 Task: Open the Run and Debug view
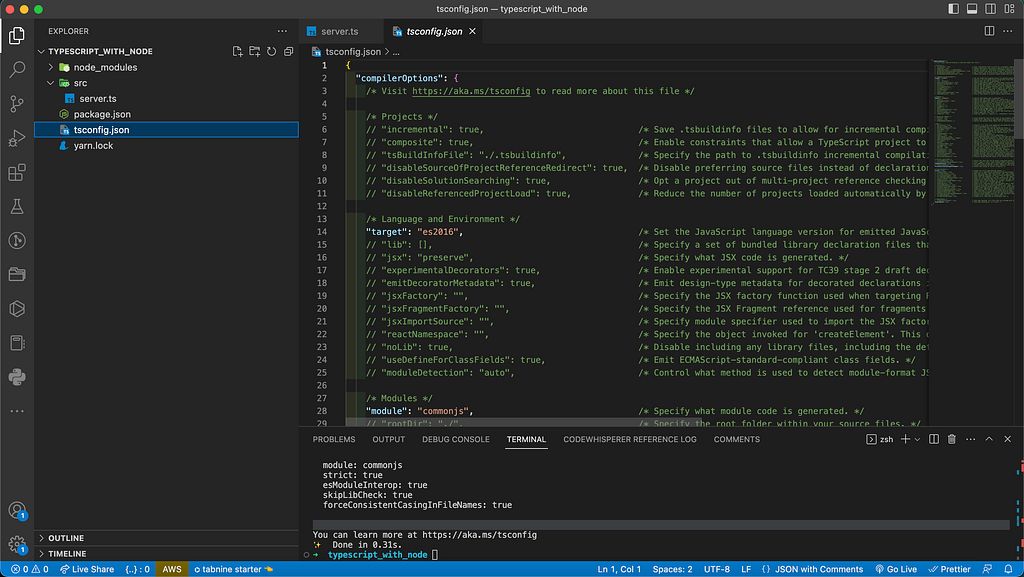coord(17,138)
